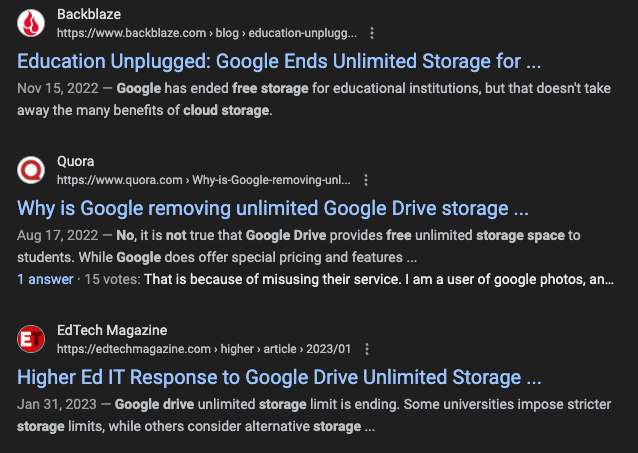Image resolution: width=638 pixels, height=453 pixels.
Task: Click the EdTech snippet dated Jan 31, 2023
Action: (300, 415)
